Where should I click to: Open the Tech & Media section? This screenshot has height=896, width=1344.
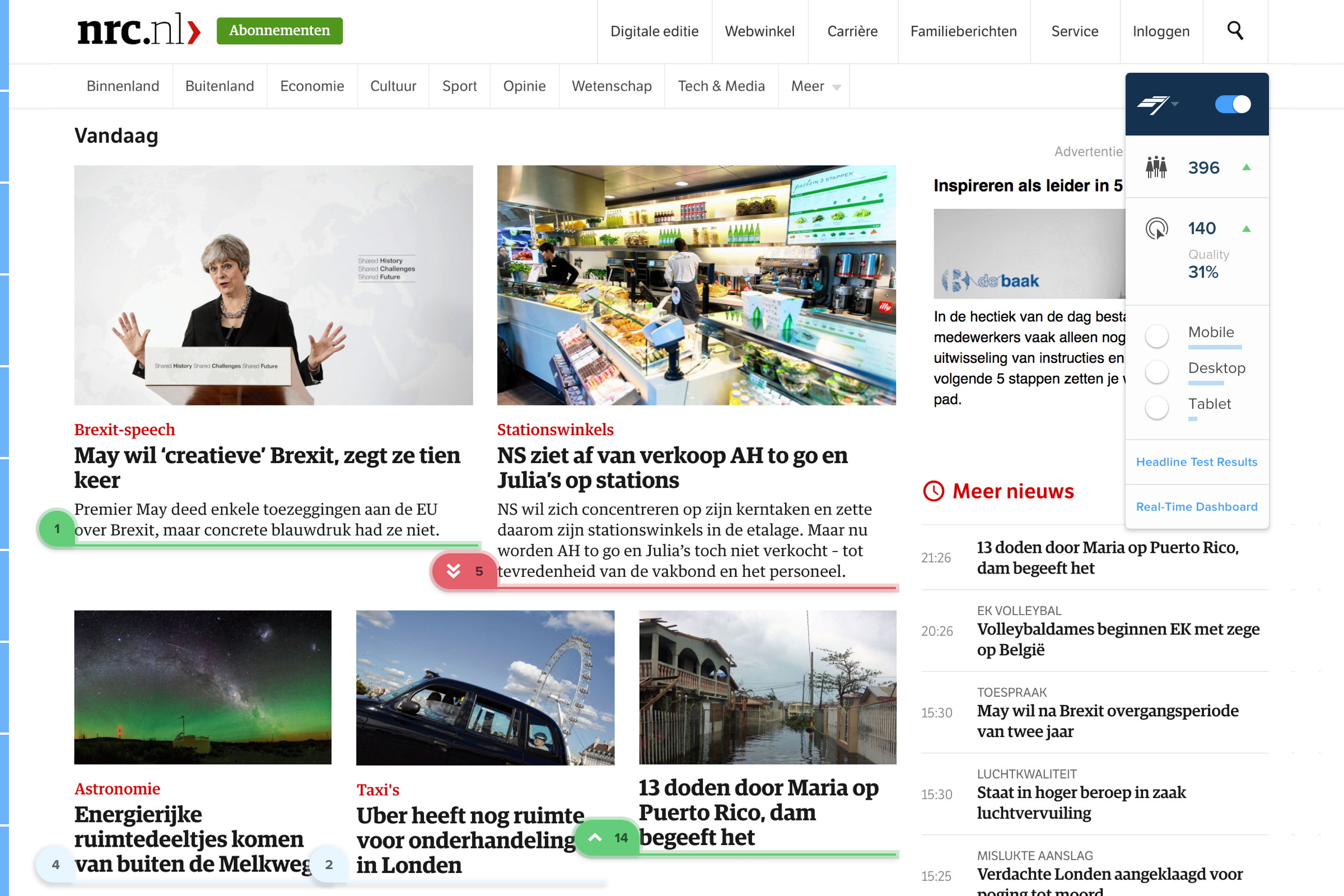pos(721,86)
